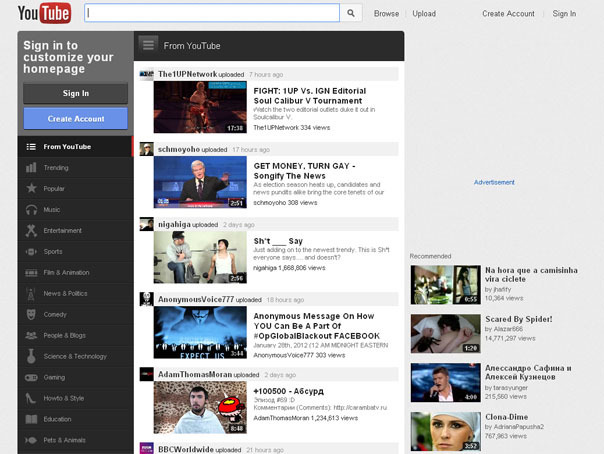Select Education label in sidebar
The image size is (604, 454).
click(57, 419)
